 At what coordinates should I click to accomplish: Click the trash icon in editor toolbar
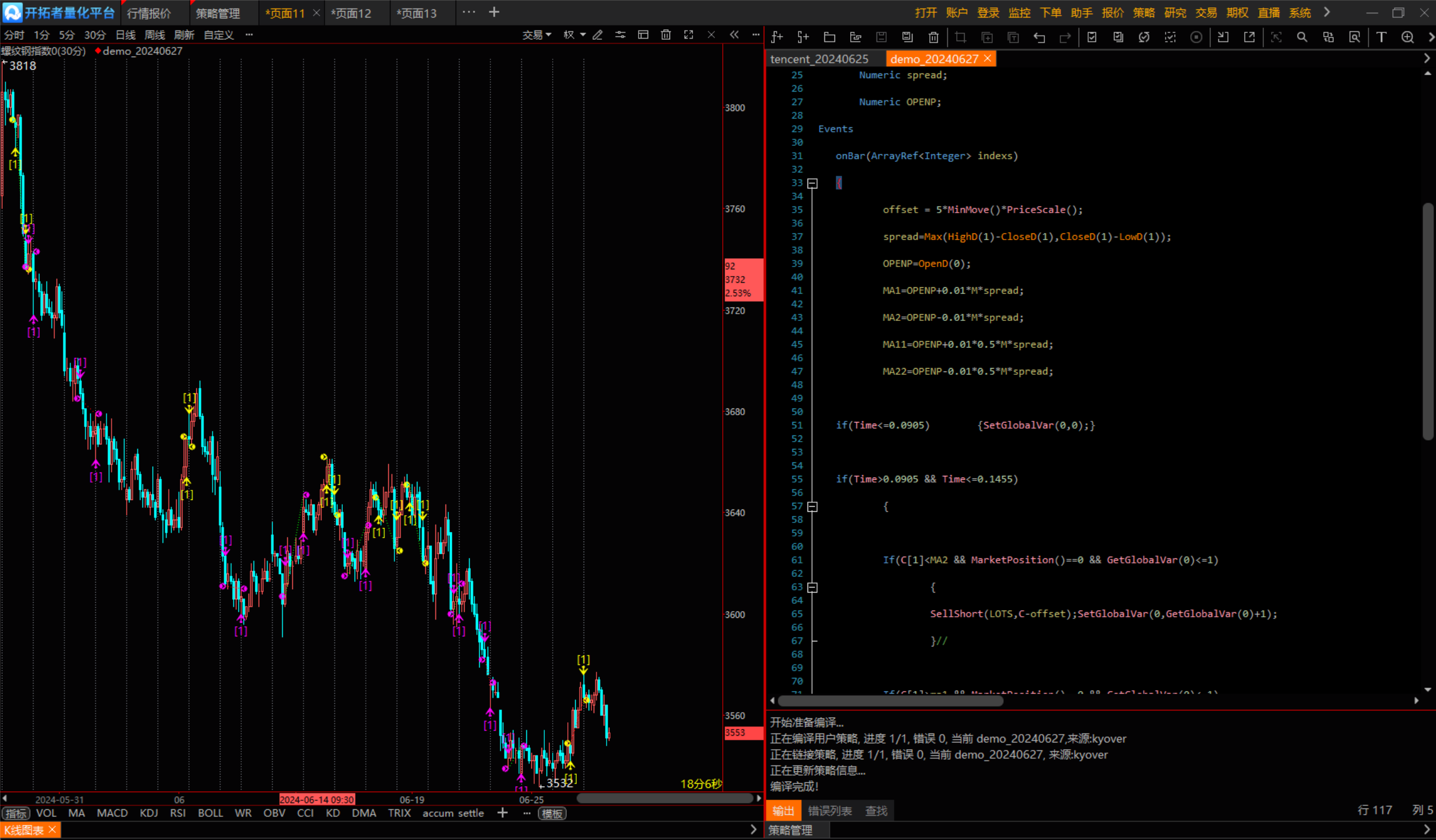point(933,37)
